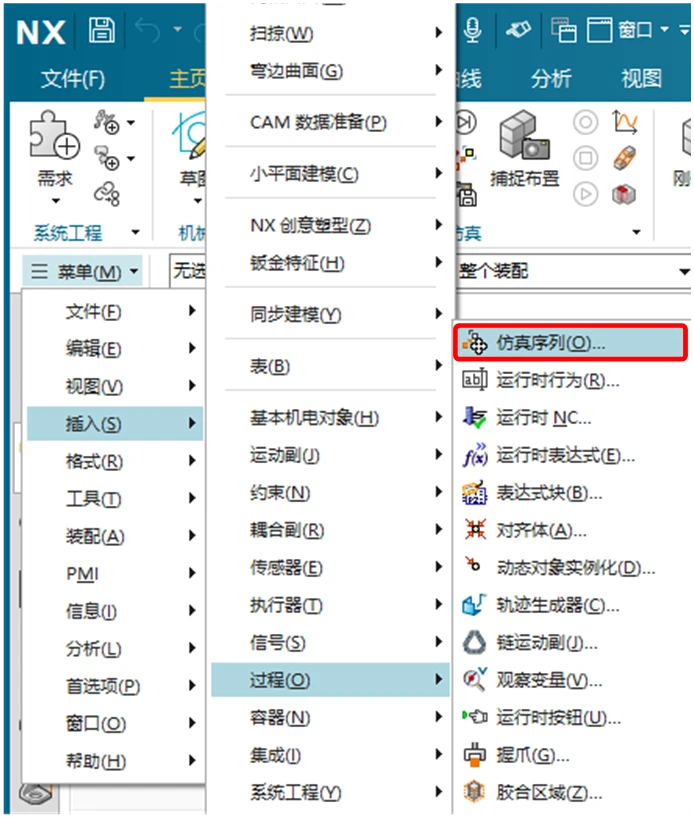Screen dimensions: 694x818
Task: Open the 窗口 dropdown in title bar
Action: tap(643, 30)
